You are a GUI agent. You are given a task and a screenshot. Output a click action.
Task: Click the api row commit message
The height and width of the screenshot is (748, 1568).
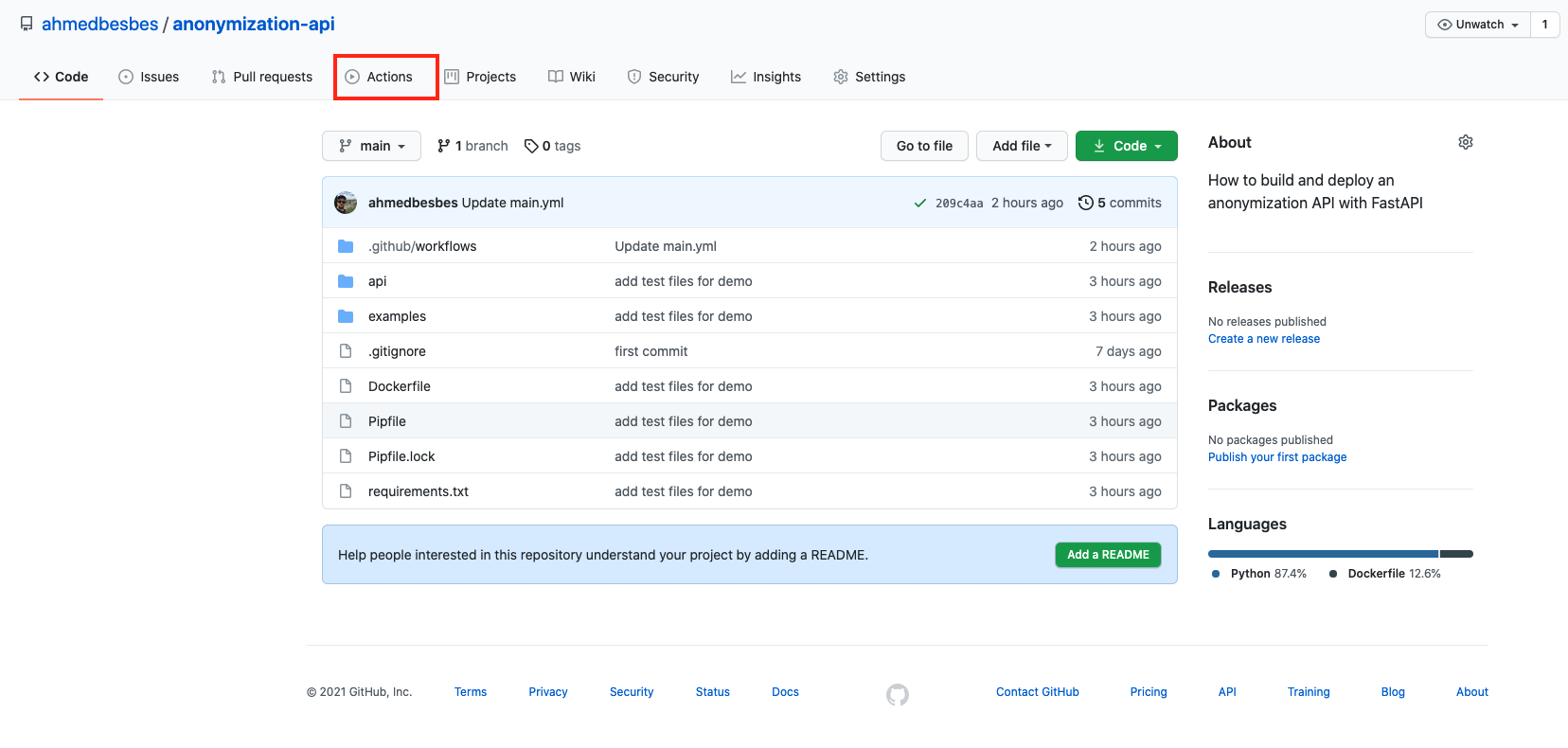[x=684, y=281]
